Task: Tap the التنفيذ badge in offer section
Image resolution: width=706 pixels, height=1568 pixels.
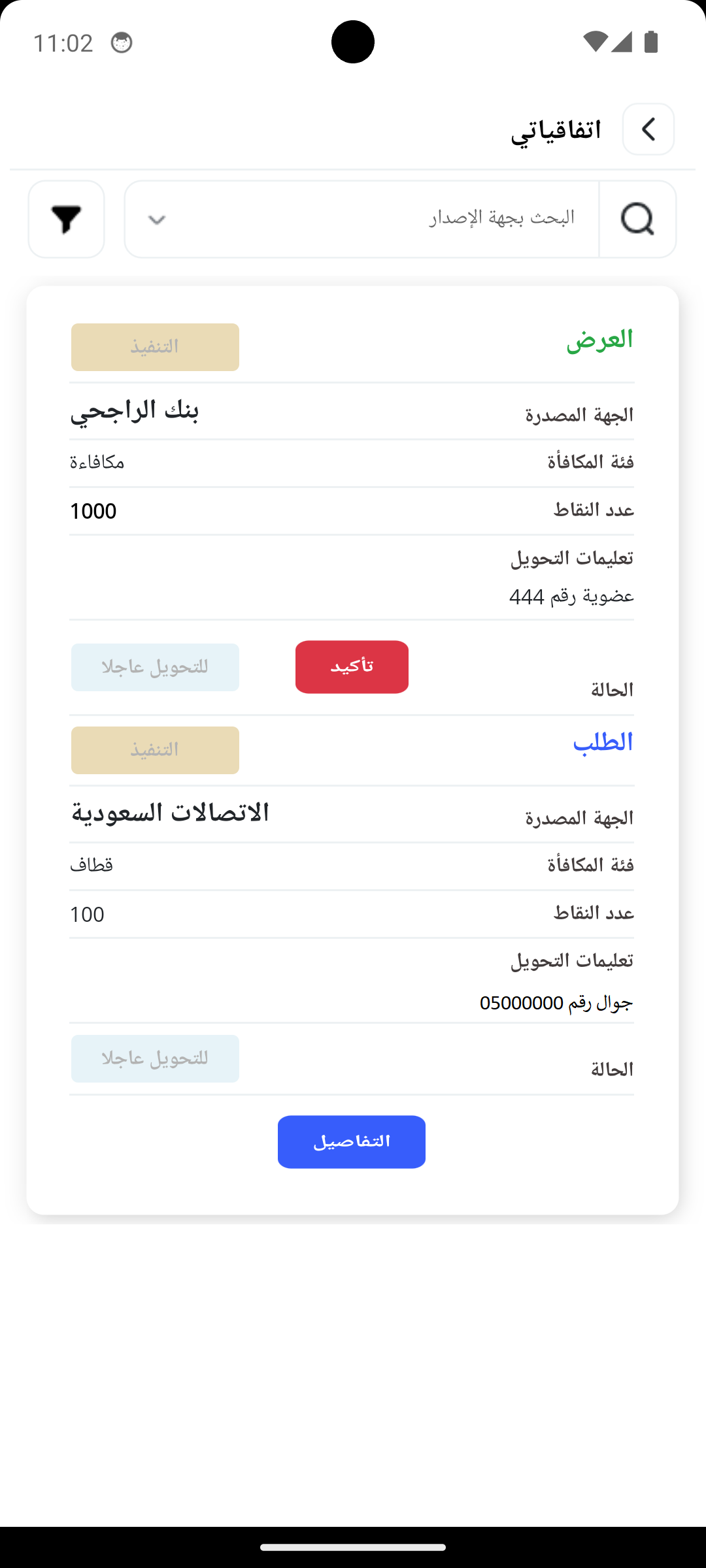Action: pyautogui.click(x=155, y=347)
